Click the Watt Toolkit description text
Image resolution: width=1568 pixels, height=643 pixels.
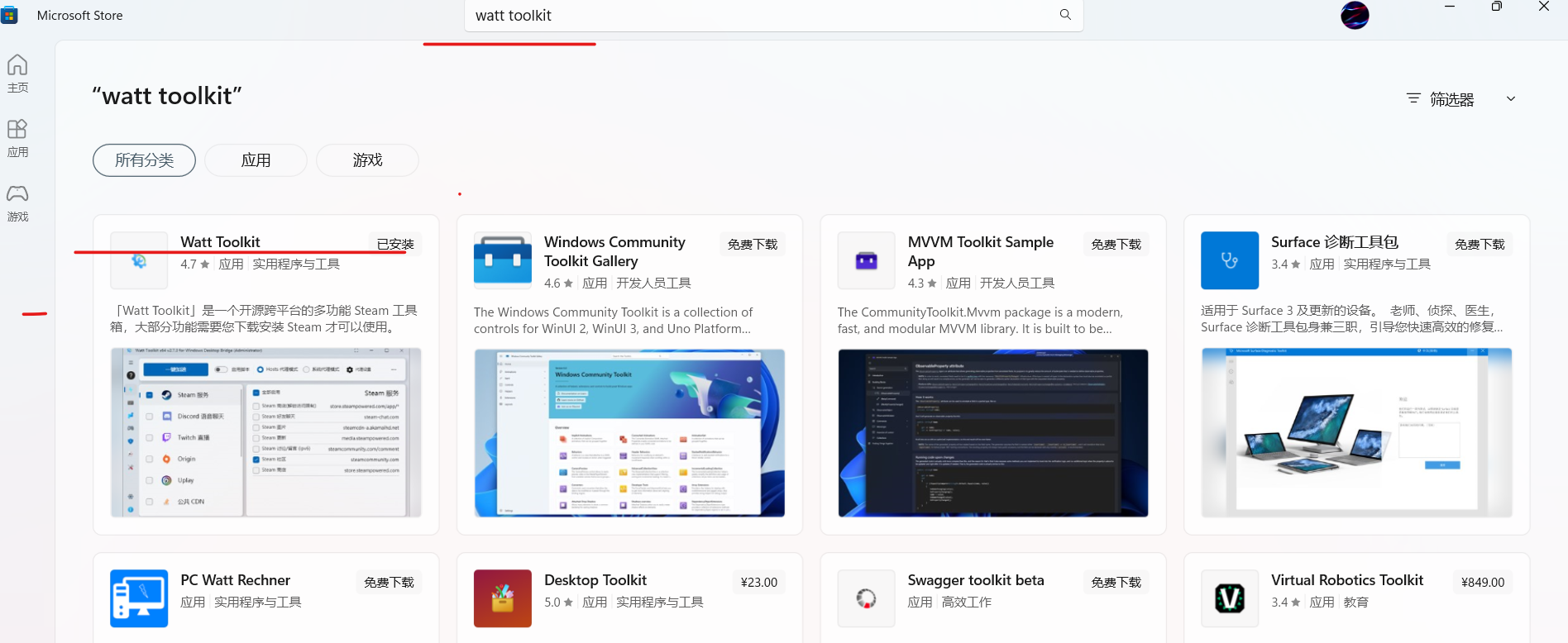264,319
